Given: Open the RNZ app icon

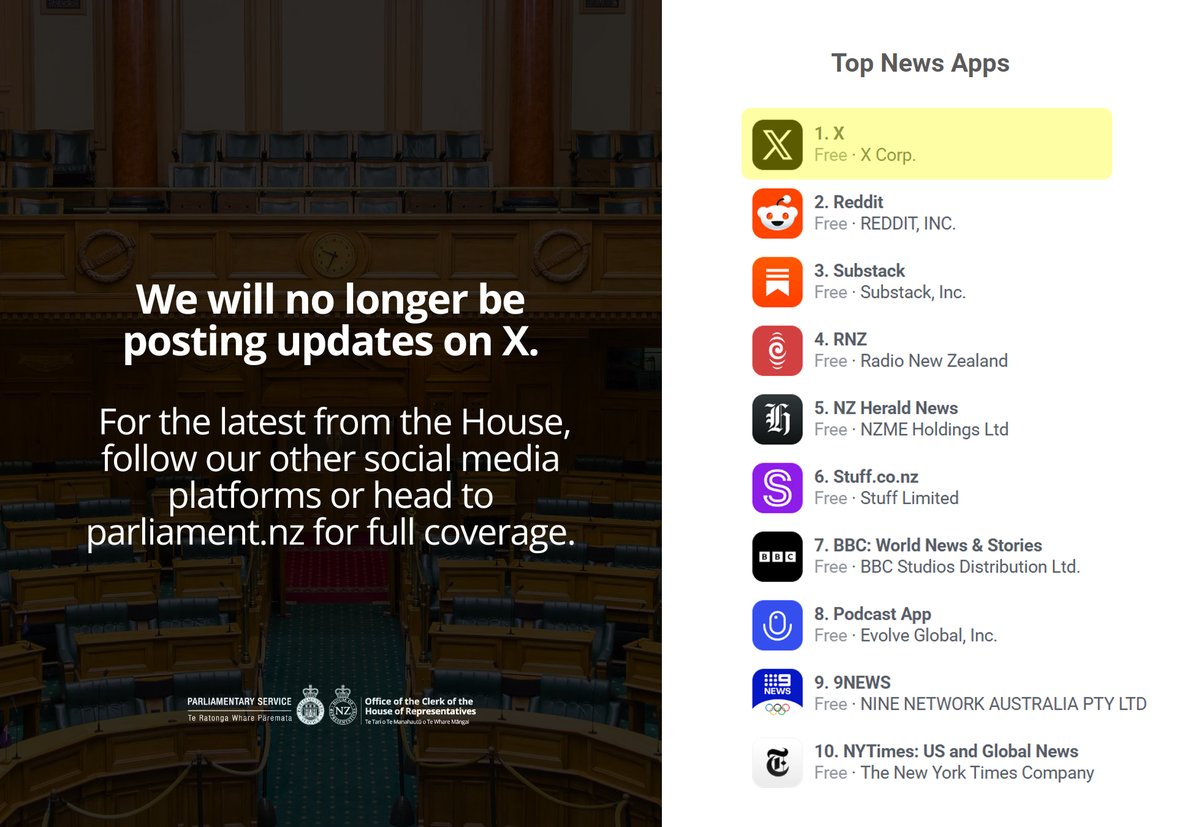Looking at the screenshot, I should click(x=777, y=351).
